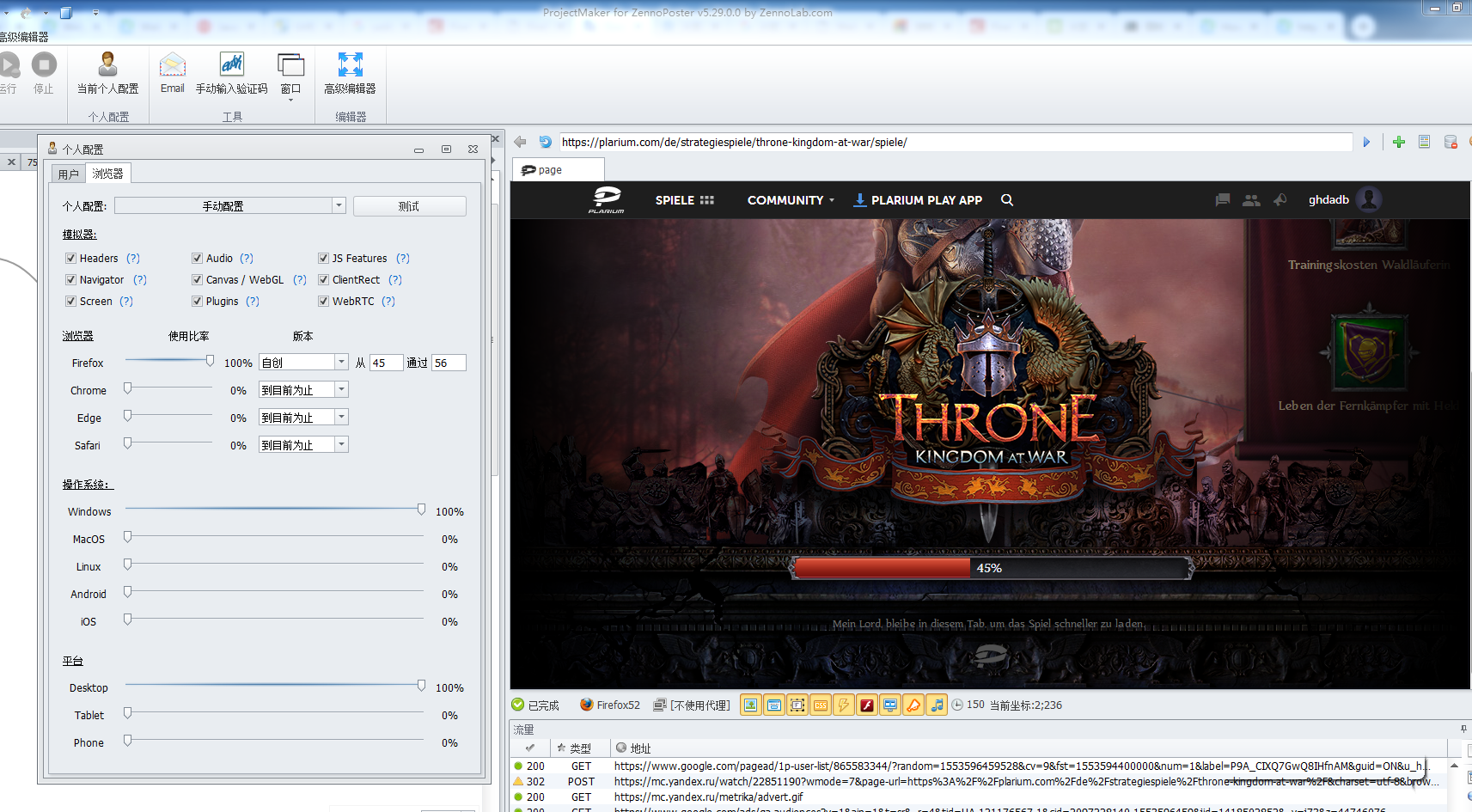Toggle the Audio checkbox

click(x=198, y=258)
